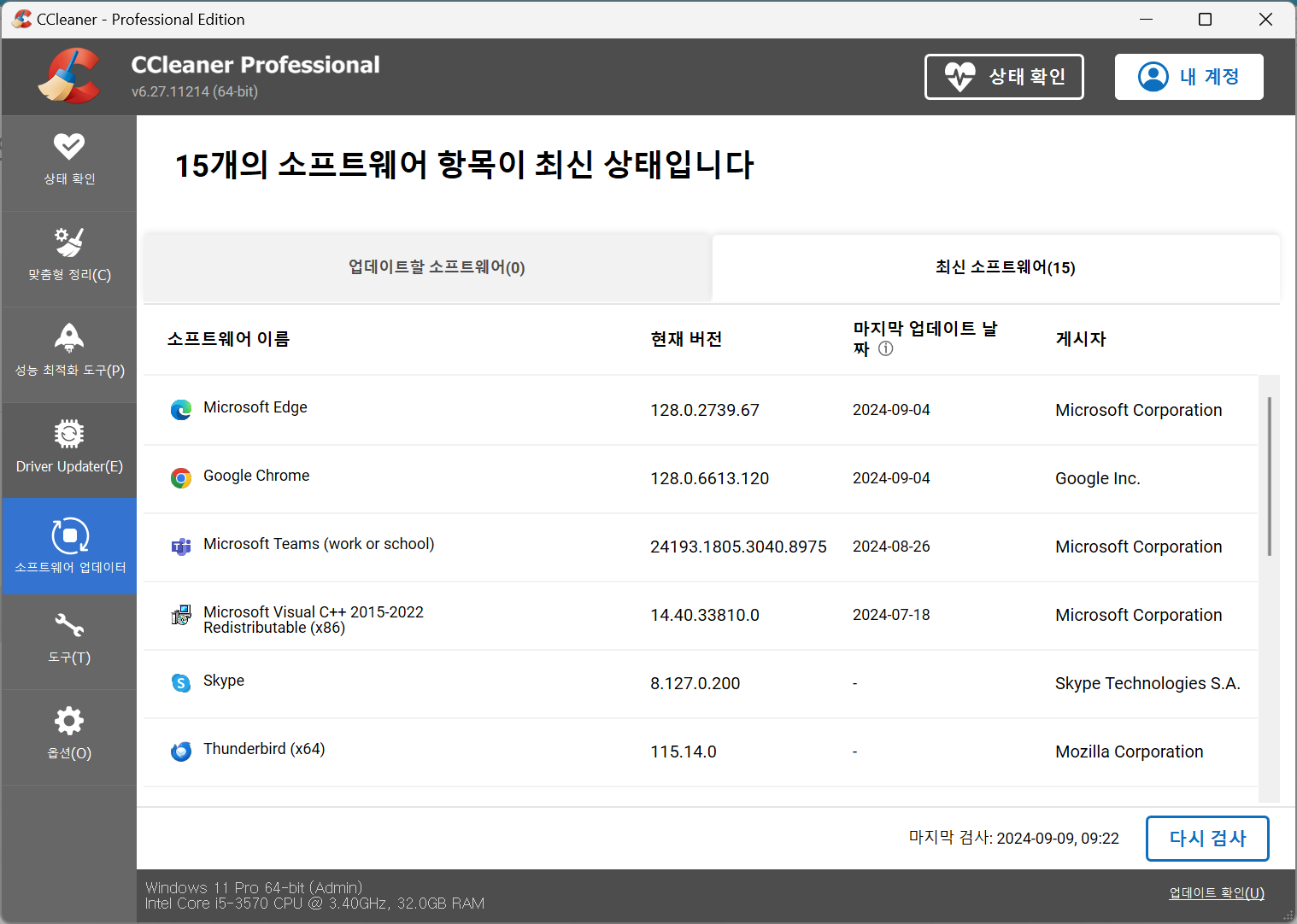Select the Microsoft Edge name text
Viewport: 1297px width, 924px height.
tap(255, 407)
